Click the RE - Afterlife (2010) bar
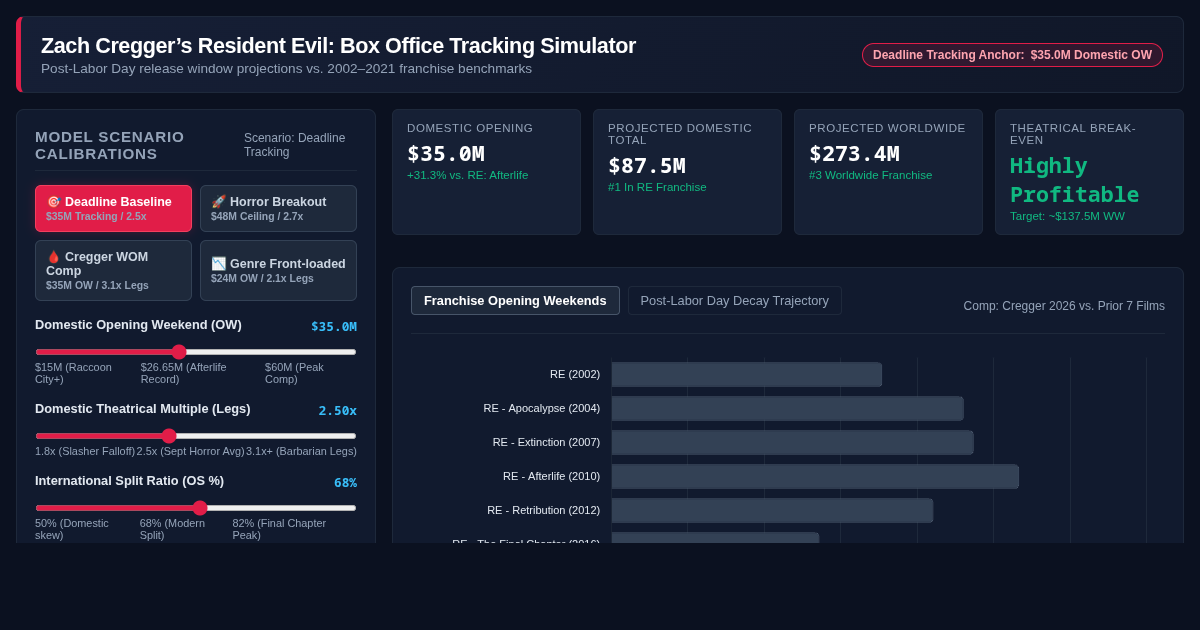 click(x=815, y=476)
